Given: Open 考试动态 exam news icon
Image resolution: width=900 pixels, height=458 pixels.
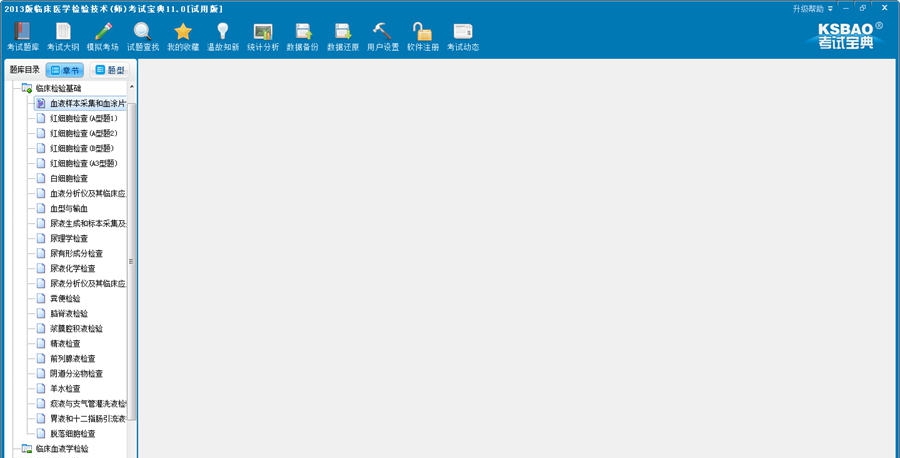Looking at the screenshot, I should (x=463, y=37).
